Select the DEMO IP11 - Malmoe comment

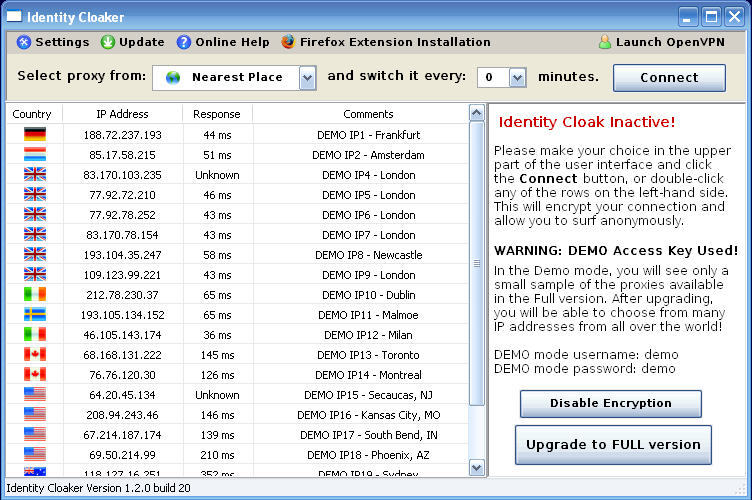[368, 315]
